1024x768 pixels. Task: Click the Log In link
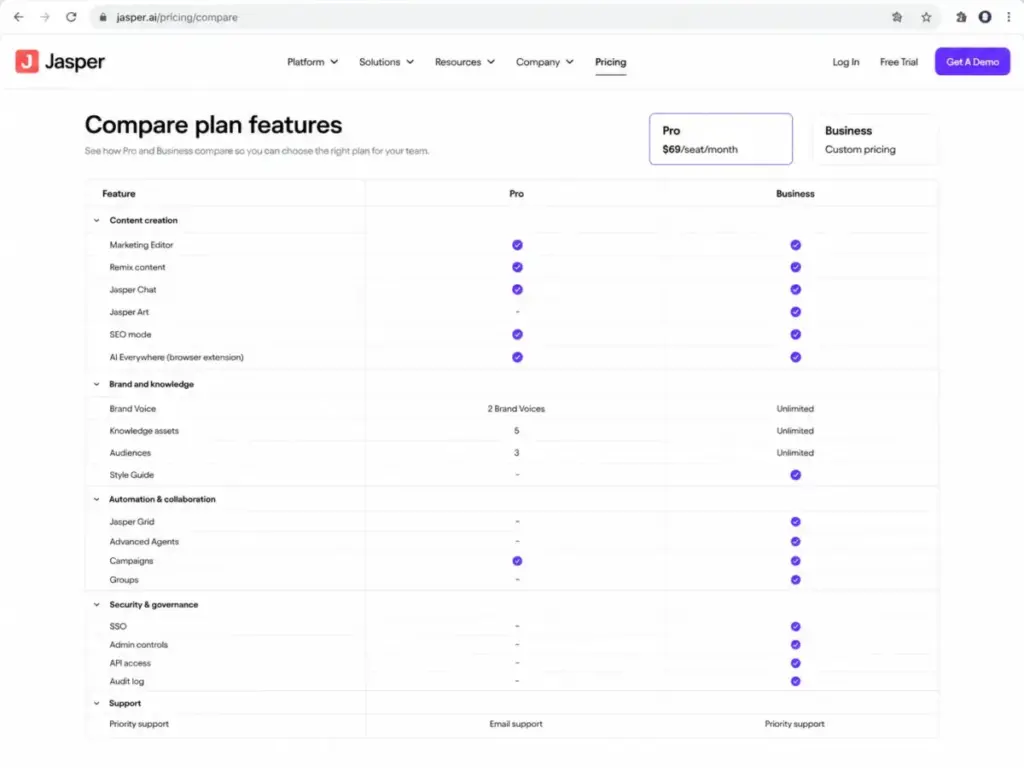point(846,62)
